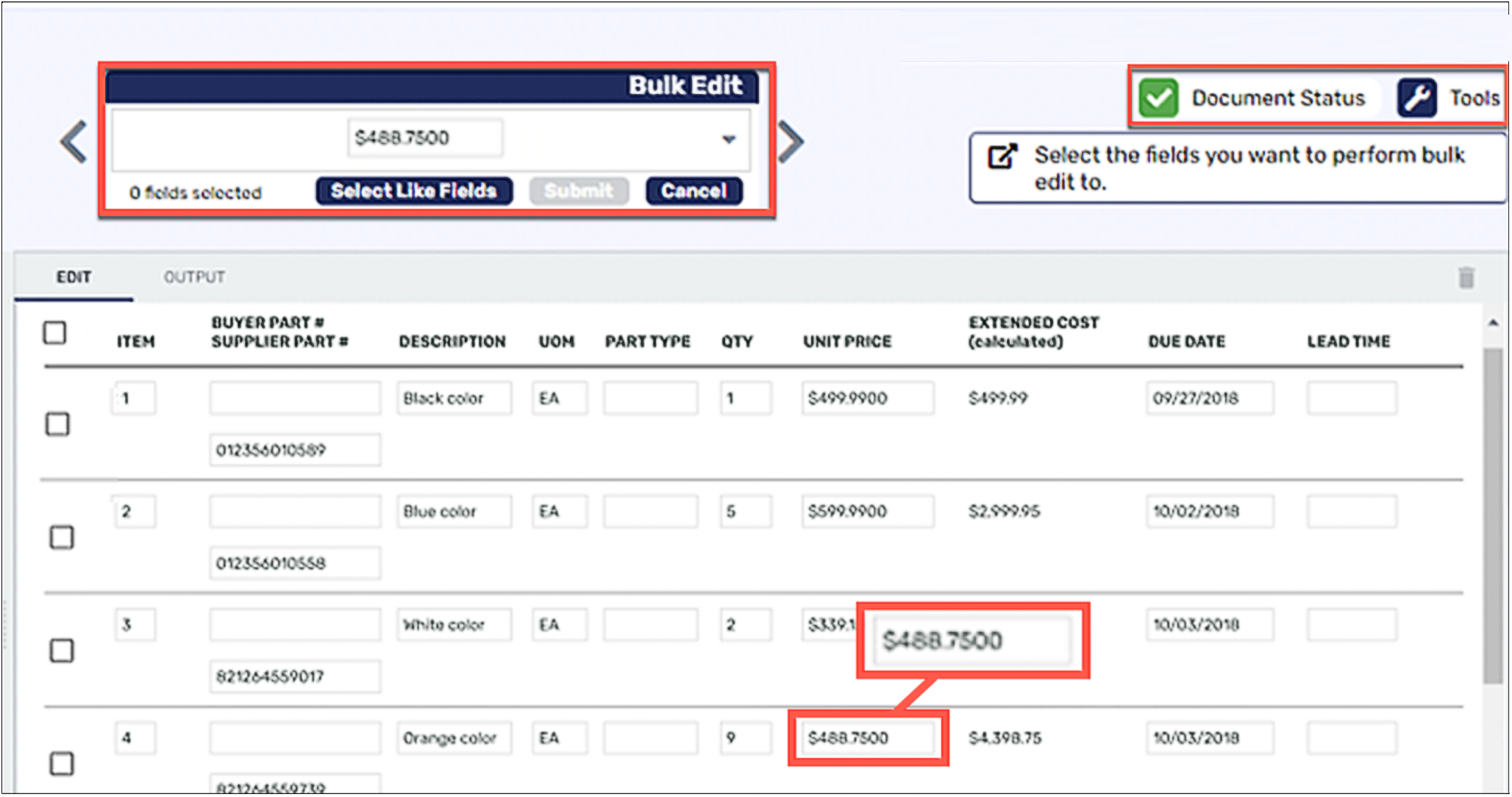The image size is (1512, 797).
Task: Open the Tools wrench icon
Action: pos(1417,98)
